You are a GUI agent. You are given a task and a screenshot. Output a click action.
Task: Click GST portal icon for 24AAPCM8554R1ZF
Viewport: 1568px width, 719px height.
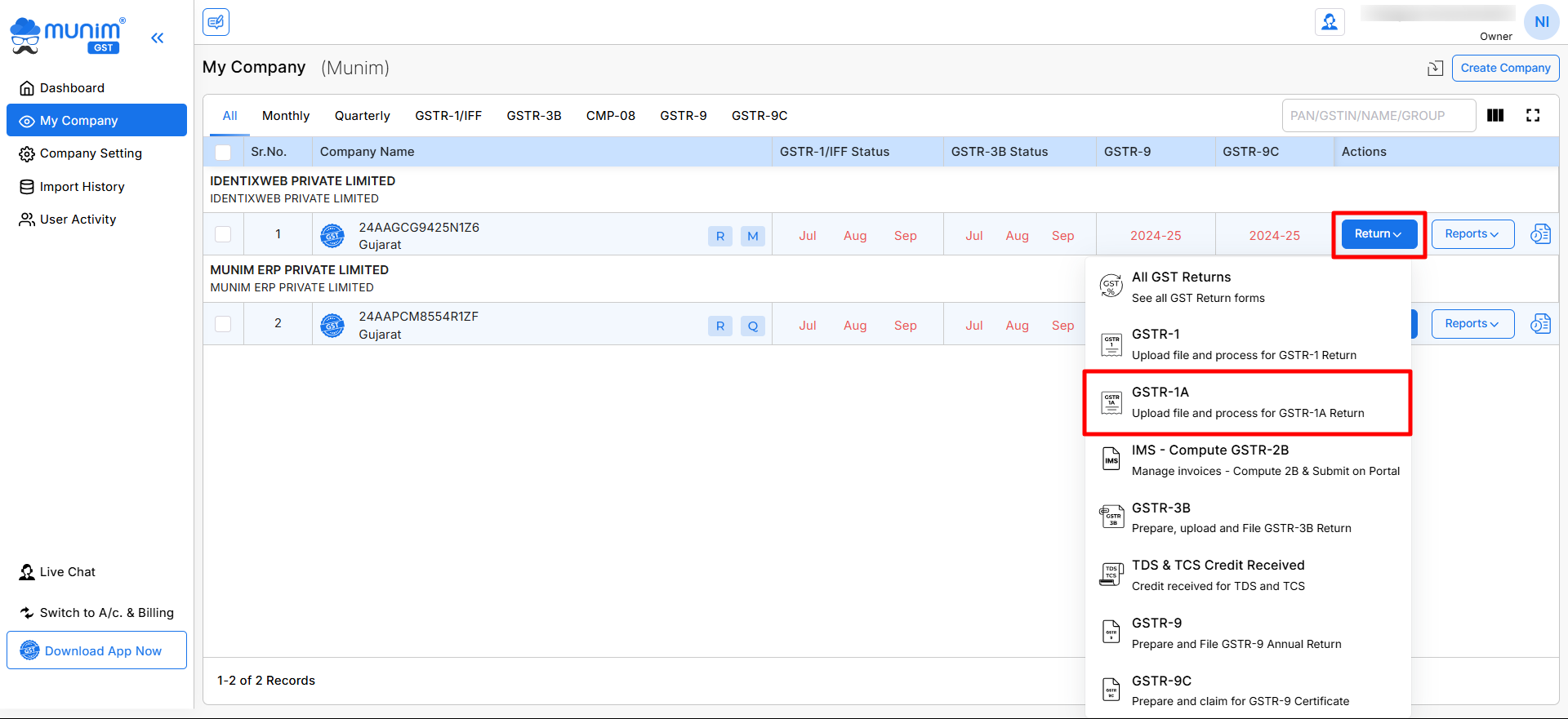(332, 325)
